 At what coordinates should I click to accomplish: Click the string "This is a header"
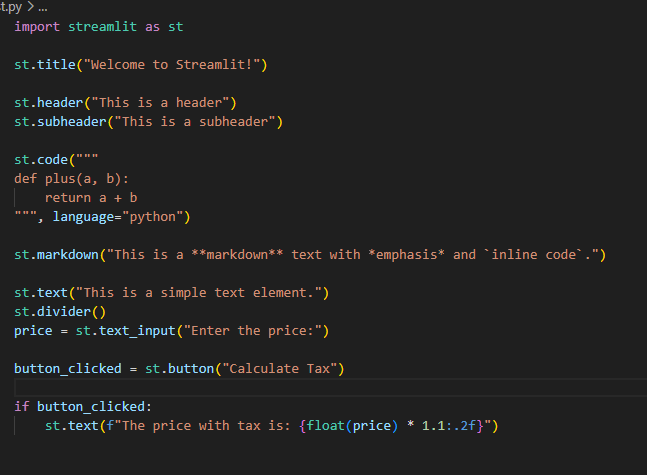tap(160, 103)
